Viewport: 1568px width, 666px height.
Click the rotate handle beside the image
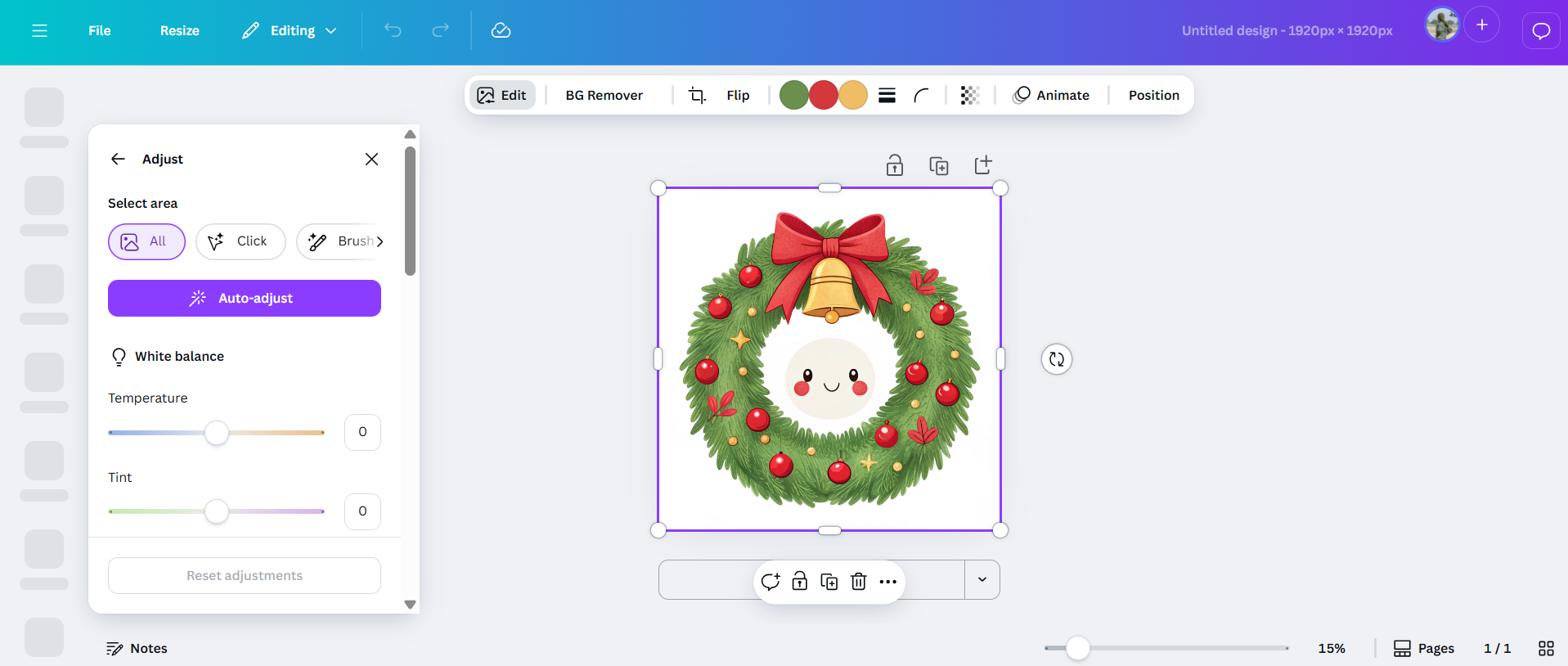1057,359
